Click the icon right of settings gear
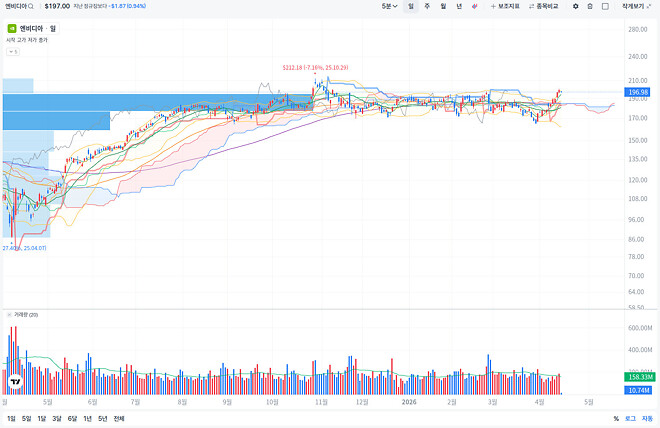 coord(590,6)
